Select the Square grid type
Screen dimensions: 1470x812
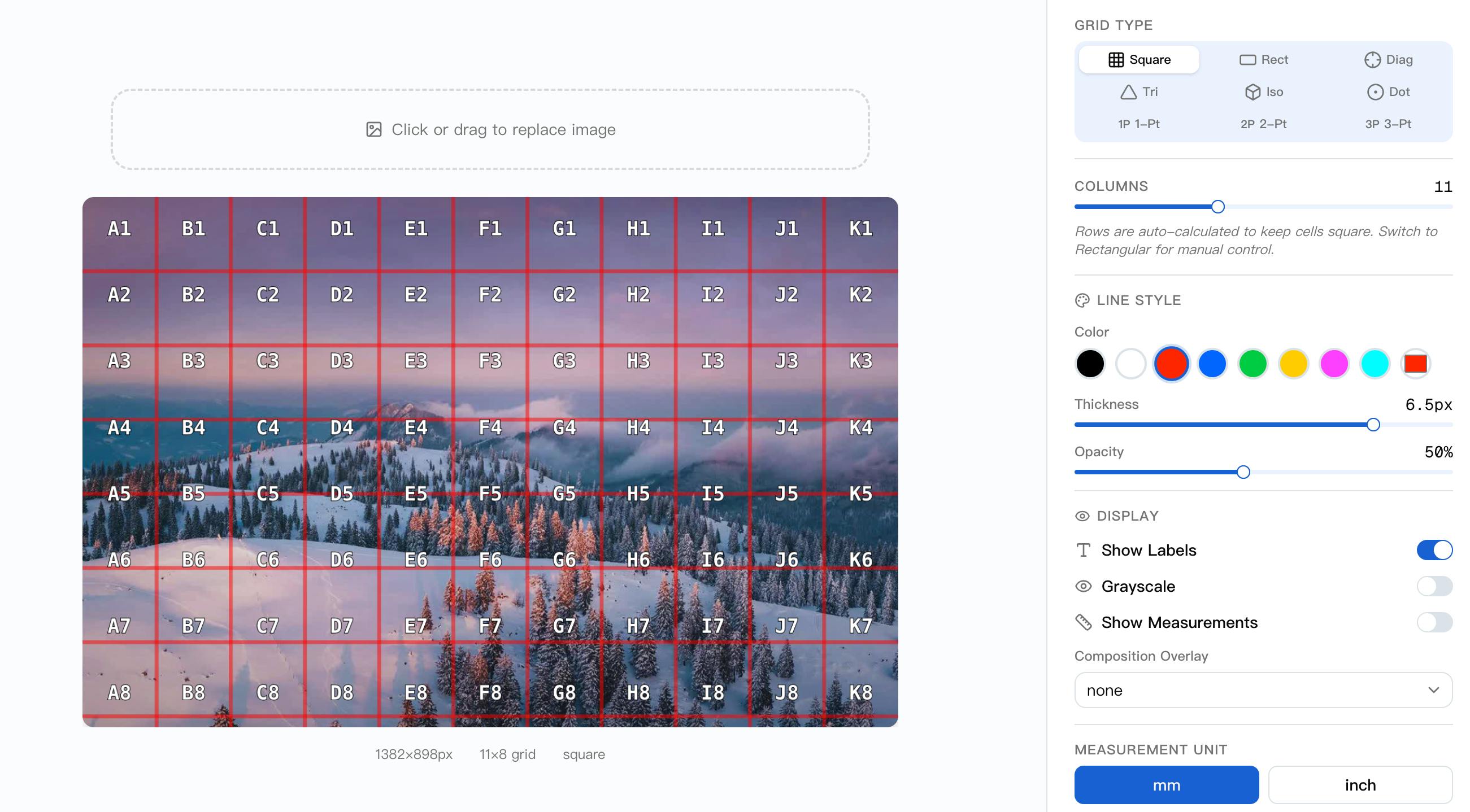tap(1138, 59)
